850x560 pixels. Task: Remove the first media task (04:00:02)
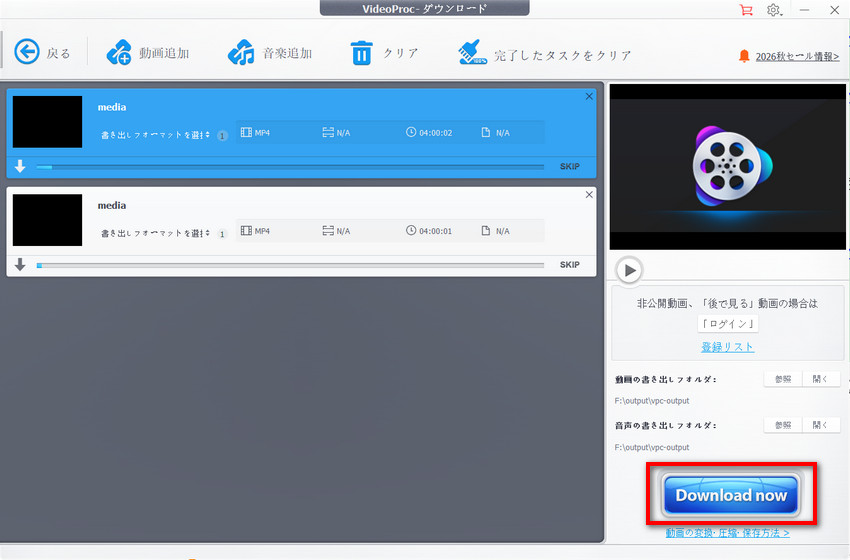[x=589, y=96]
